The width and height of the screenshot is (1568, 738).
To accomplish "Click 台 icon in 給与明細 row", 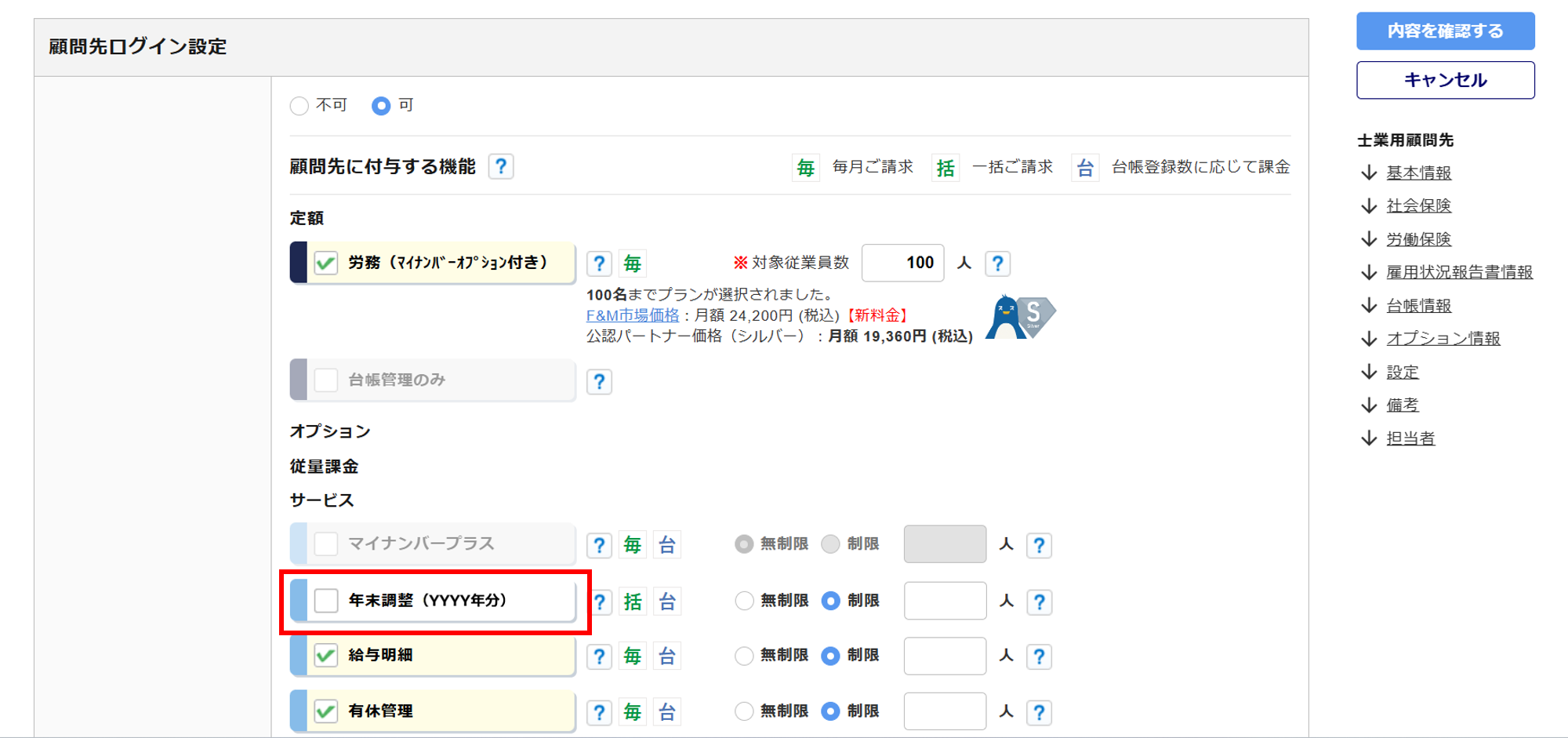I will tap(667, 656).
